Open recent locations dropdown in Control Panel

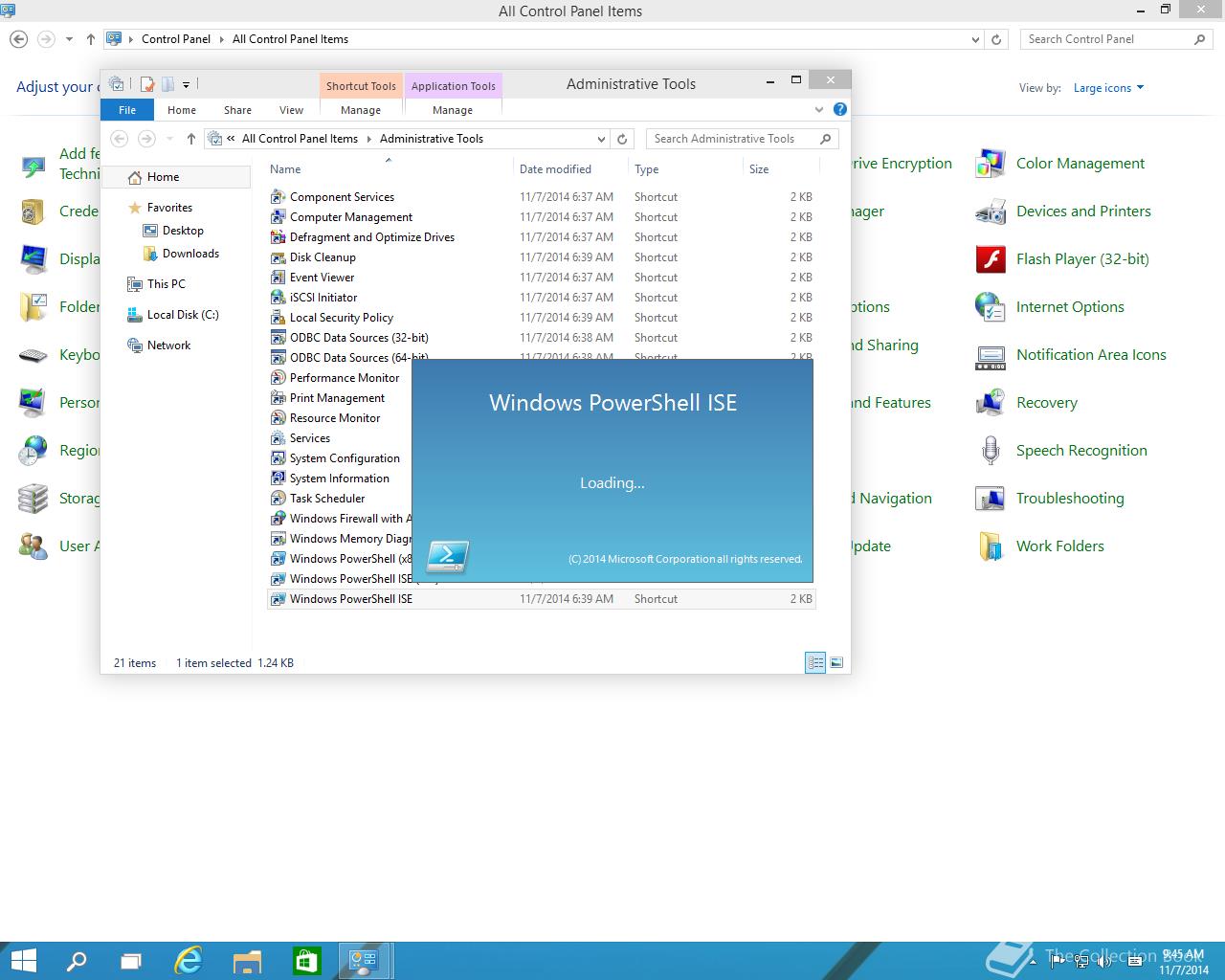pos(69,39)
